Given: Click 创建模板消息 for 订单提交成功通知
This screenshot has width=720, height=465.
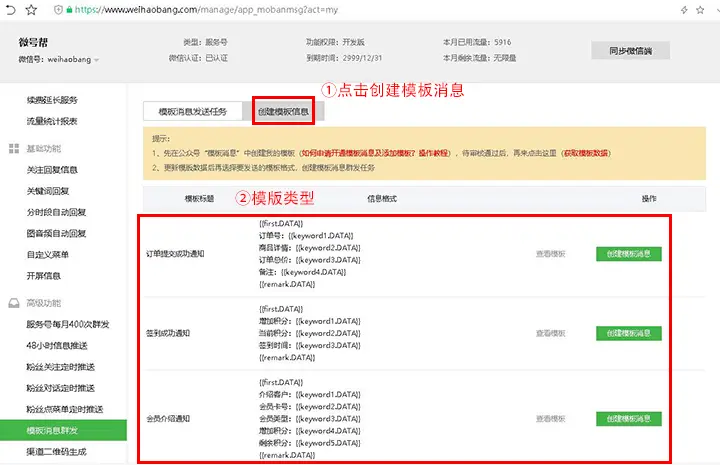Looking at the screenshot, I should (x=629, y=254).
